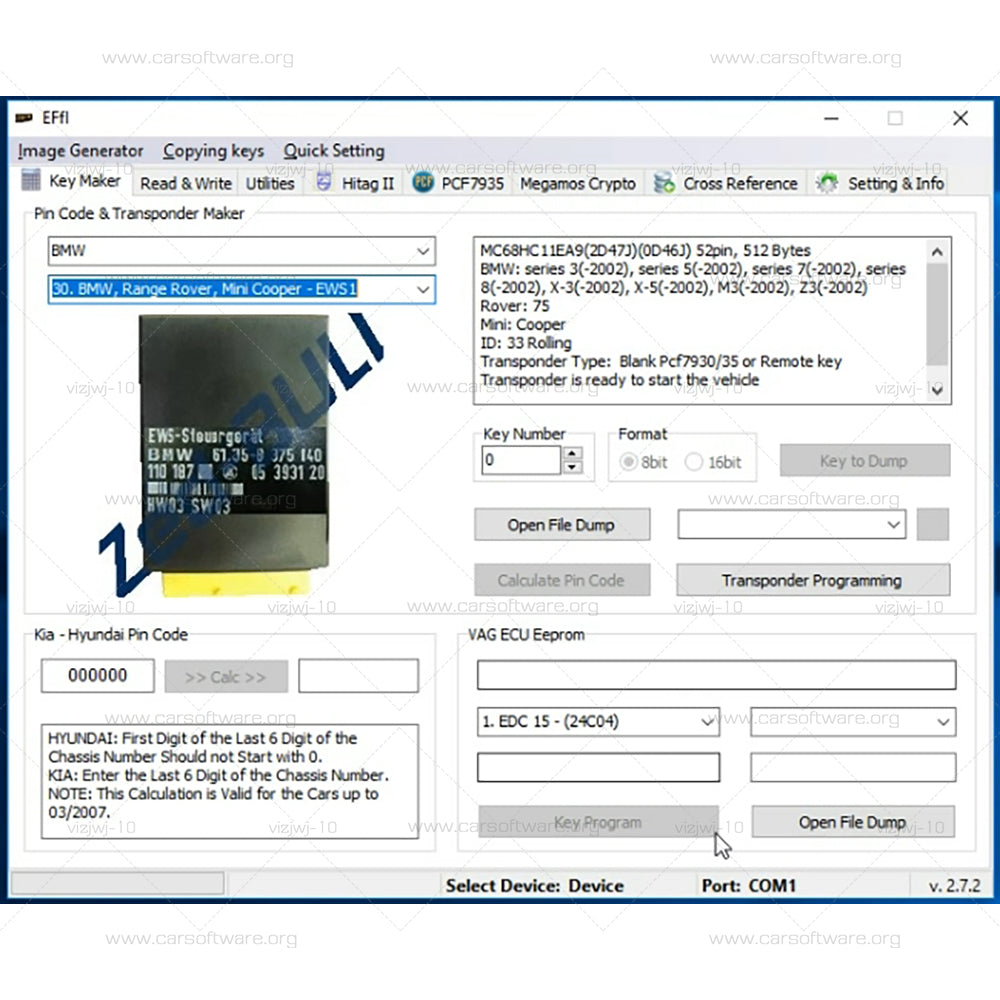Click the top VAG ECU Eeprom text field
This screenshot has width=1000, height=1000.
(x=716, y=675)
